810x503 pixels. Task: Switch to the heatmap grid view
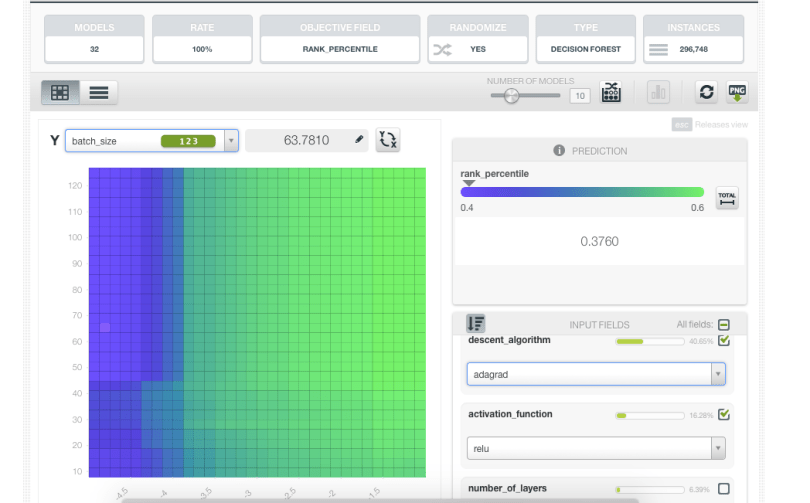pos(60,93)
